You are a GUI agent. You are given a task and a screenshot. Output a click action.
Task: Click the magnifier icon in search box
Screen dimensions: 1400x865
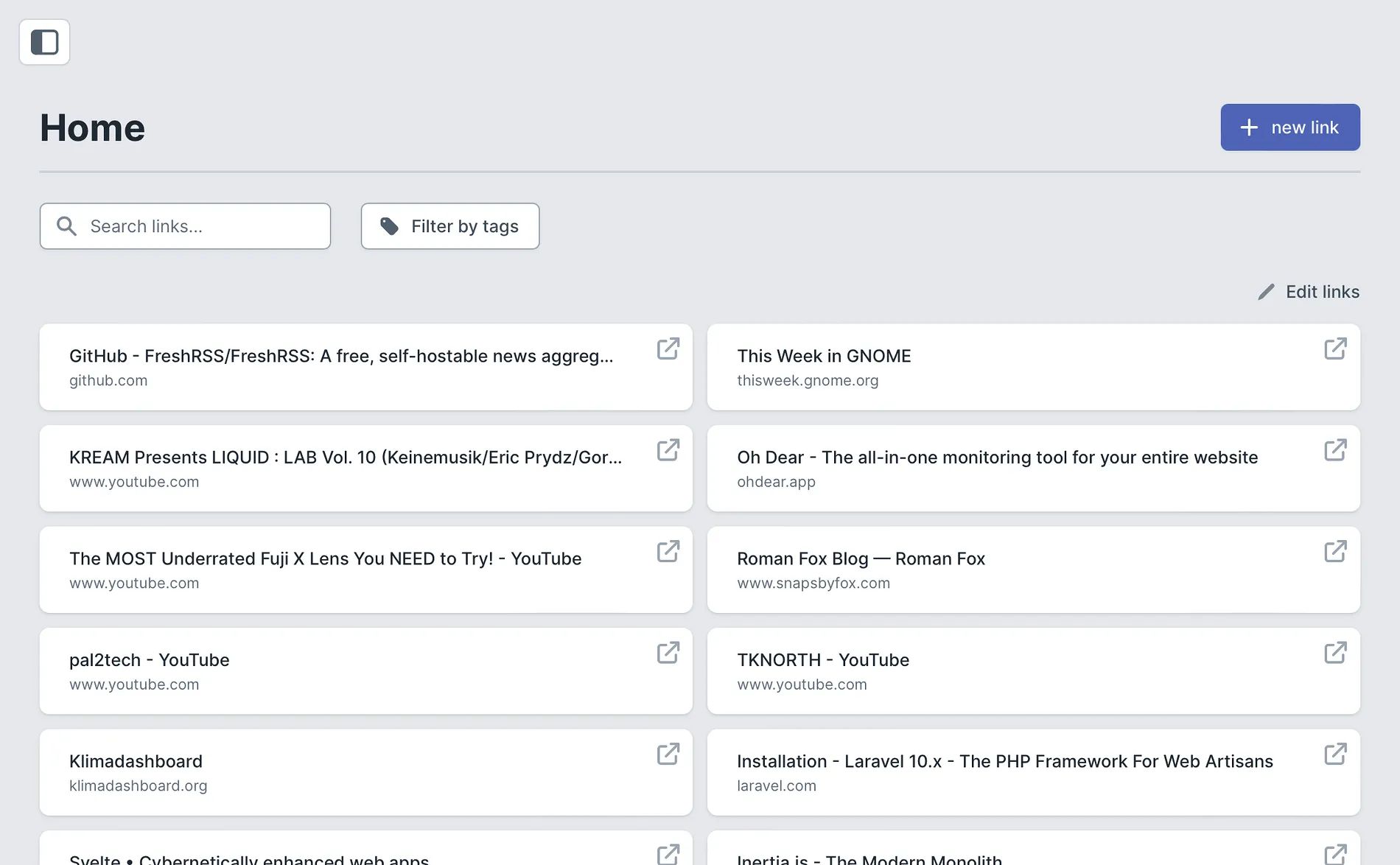[x=67, y=226]
